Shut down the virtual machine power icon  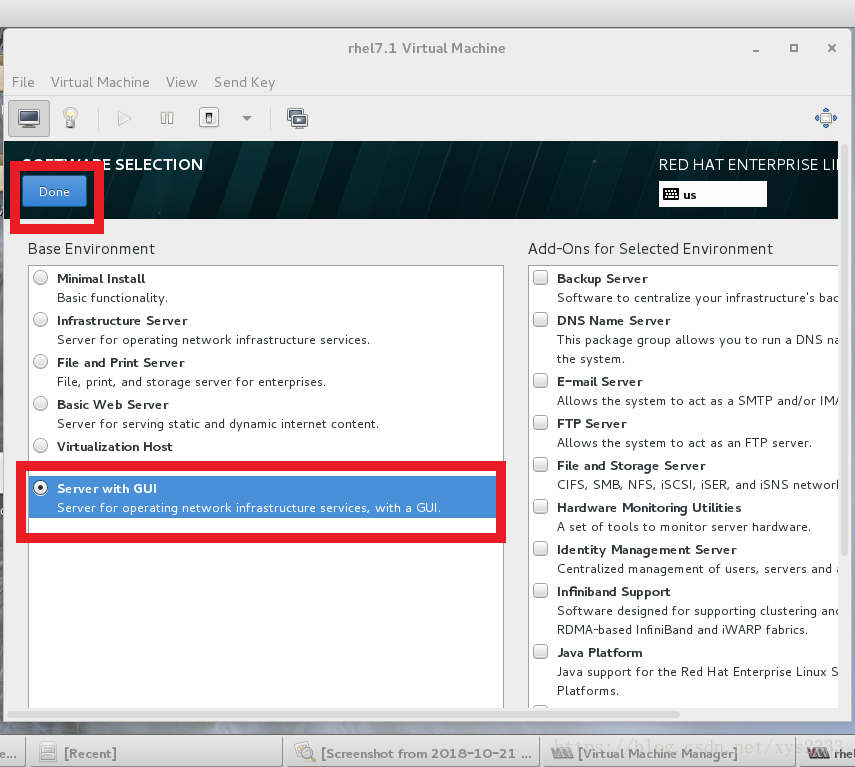click(209, 118)
